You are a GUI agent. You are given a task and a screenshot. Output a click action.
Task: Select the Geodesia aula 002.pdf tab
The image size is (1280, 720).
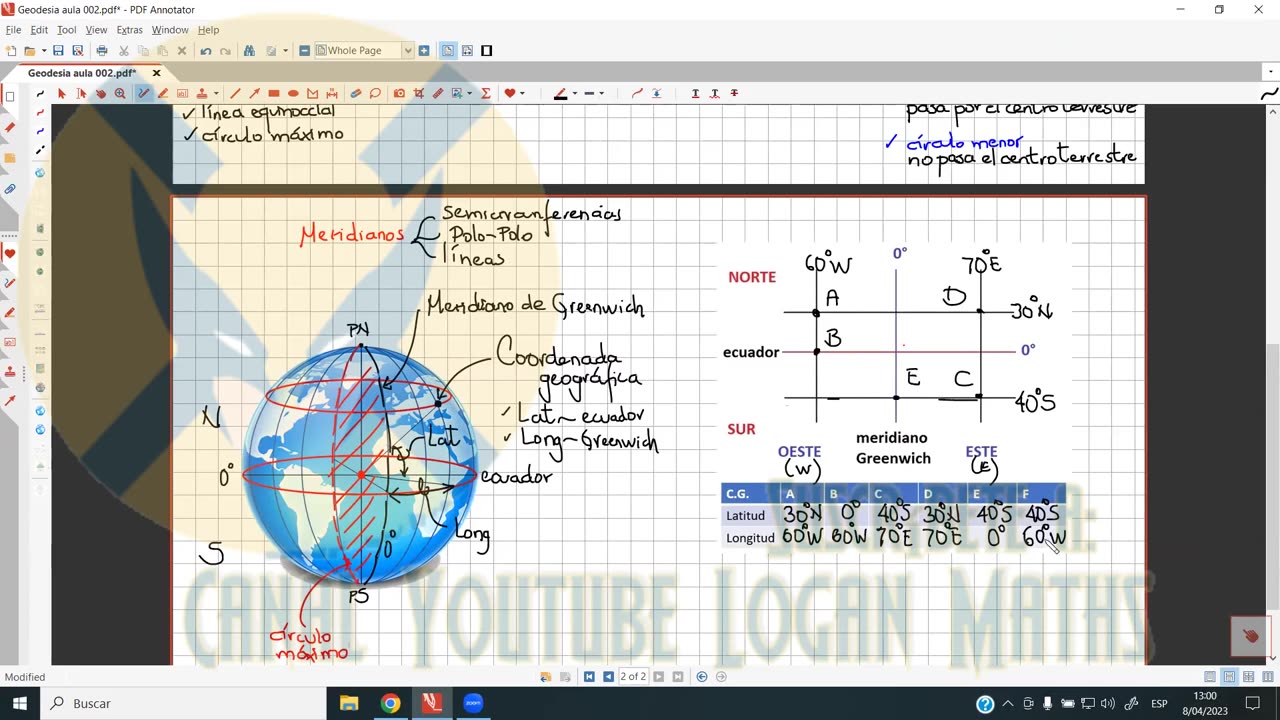pos(82,73)
